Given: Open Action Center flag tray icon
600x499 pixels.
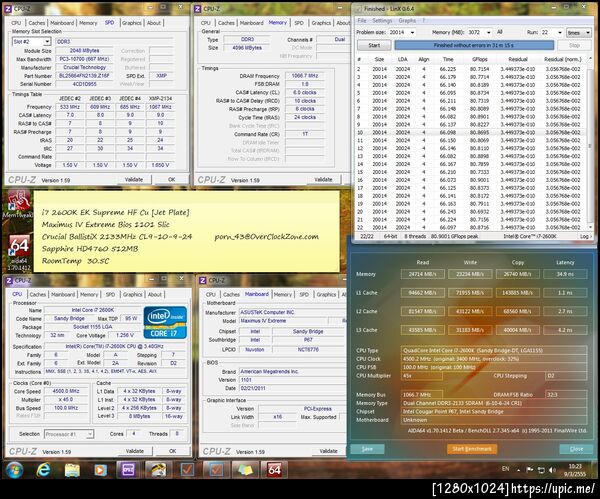Looking at the screenshot, I should (x=530, y=470).
